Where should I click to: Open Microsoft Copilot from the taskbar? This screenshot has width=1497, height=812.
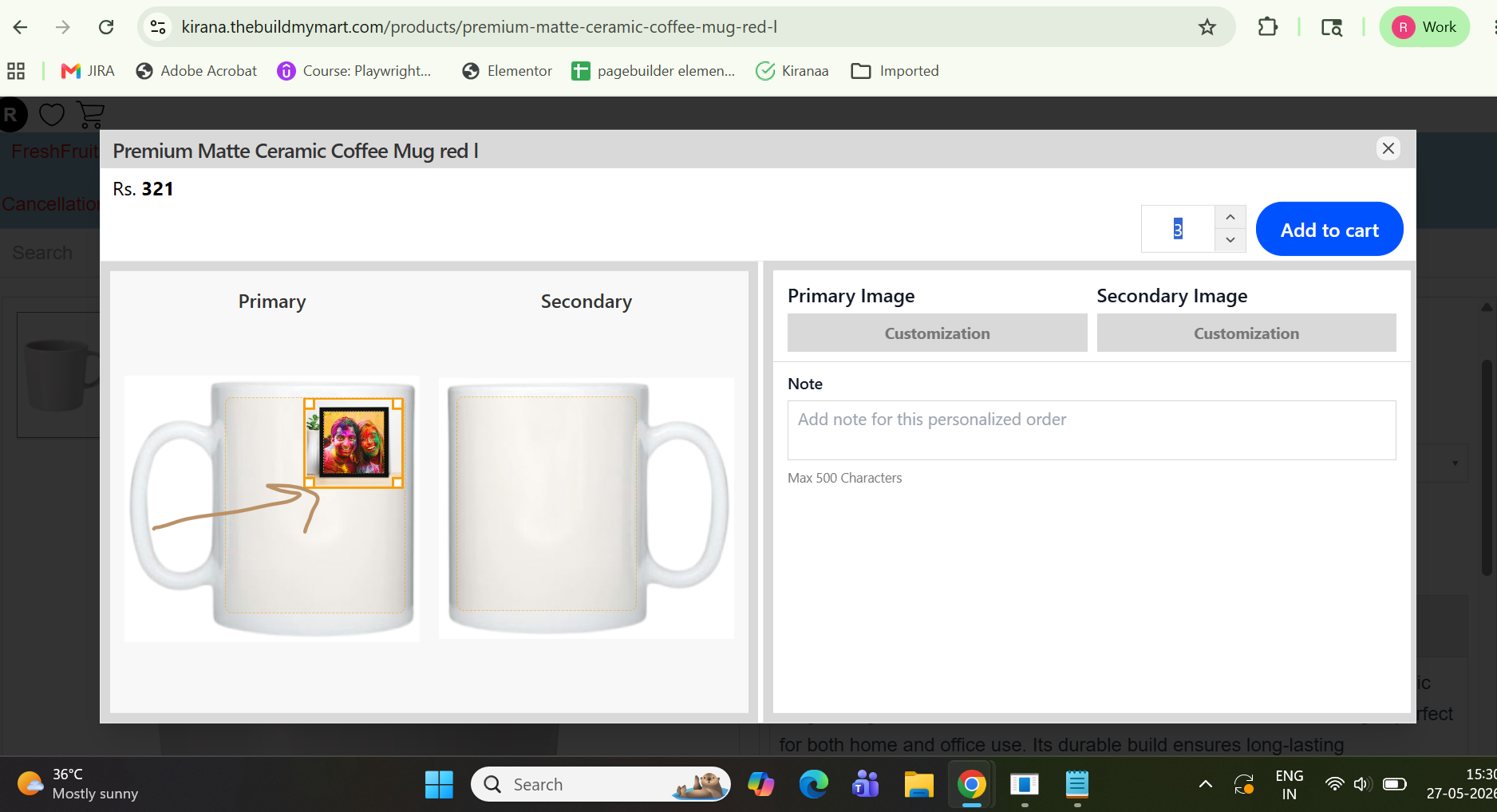coord(760,785)
